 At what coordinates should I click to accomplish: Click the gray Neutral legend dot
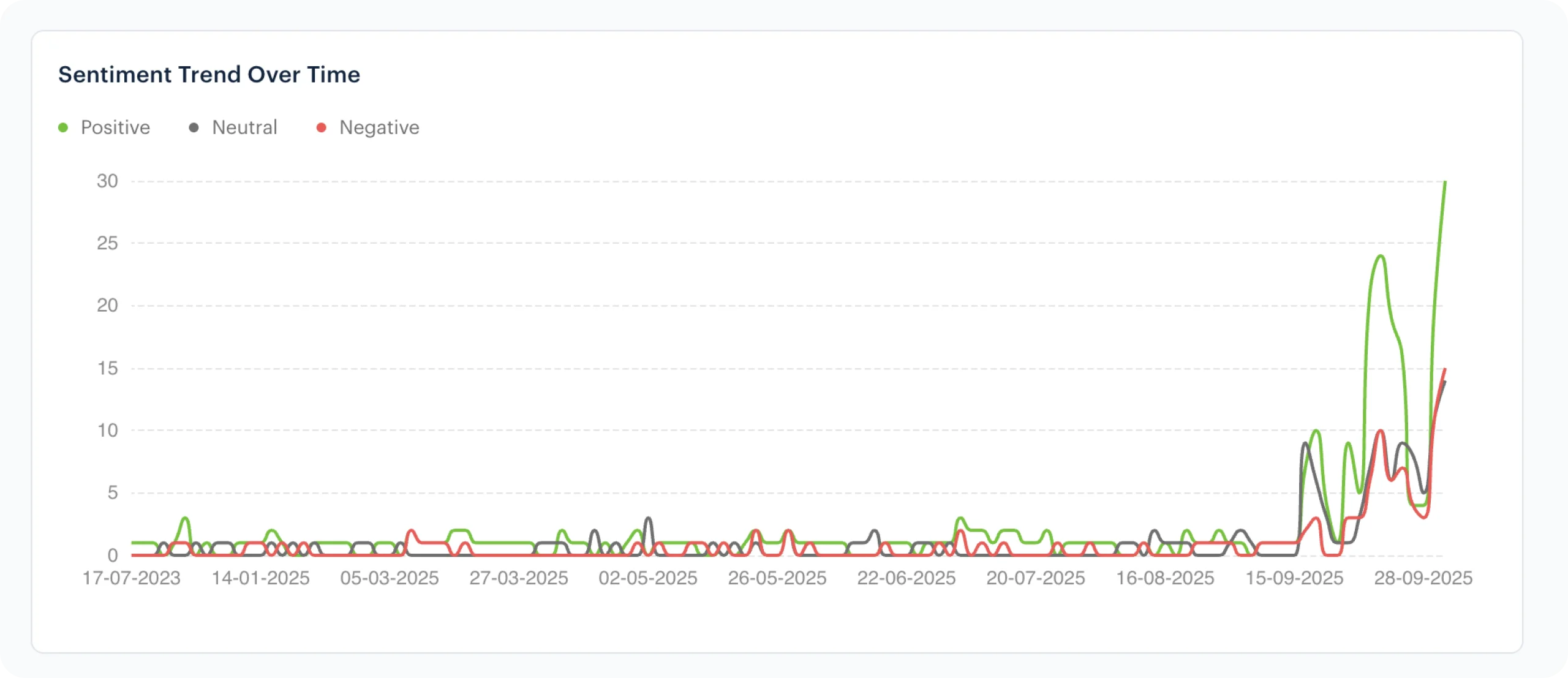[194, 127]
